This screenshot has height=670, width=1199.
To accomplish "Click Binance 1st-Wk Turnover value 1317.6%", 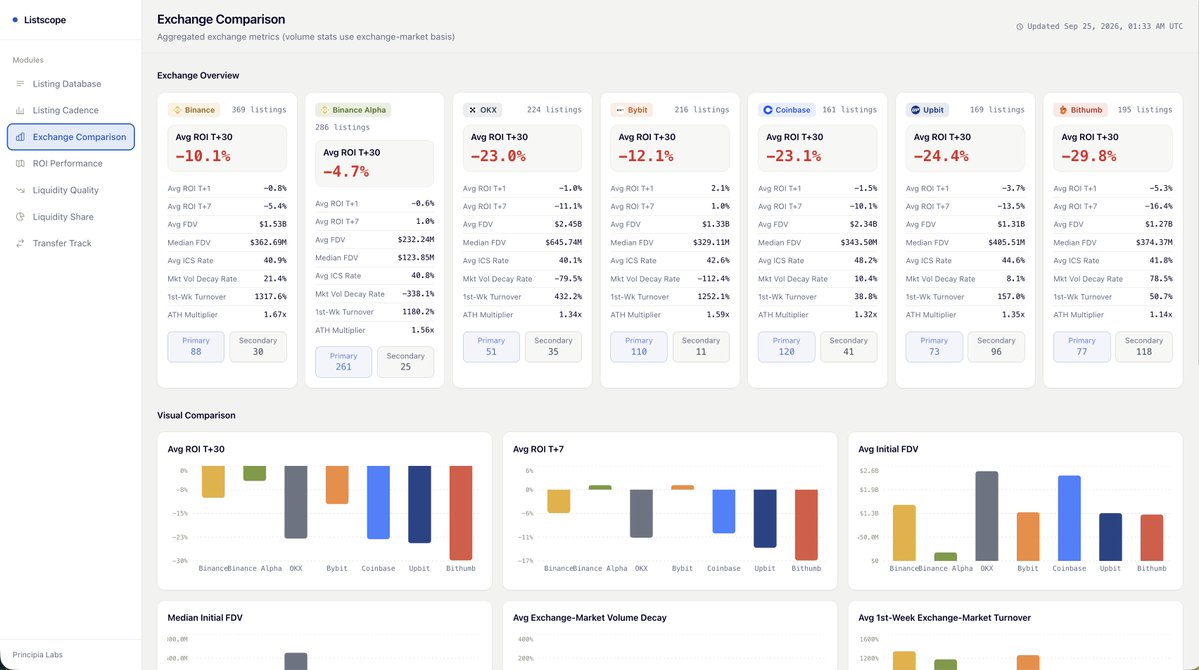I will pyautogui.click(x=271, y=297).
